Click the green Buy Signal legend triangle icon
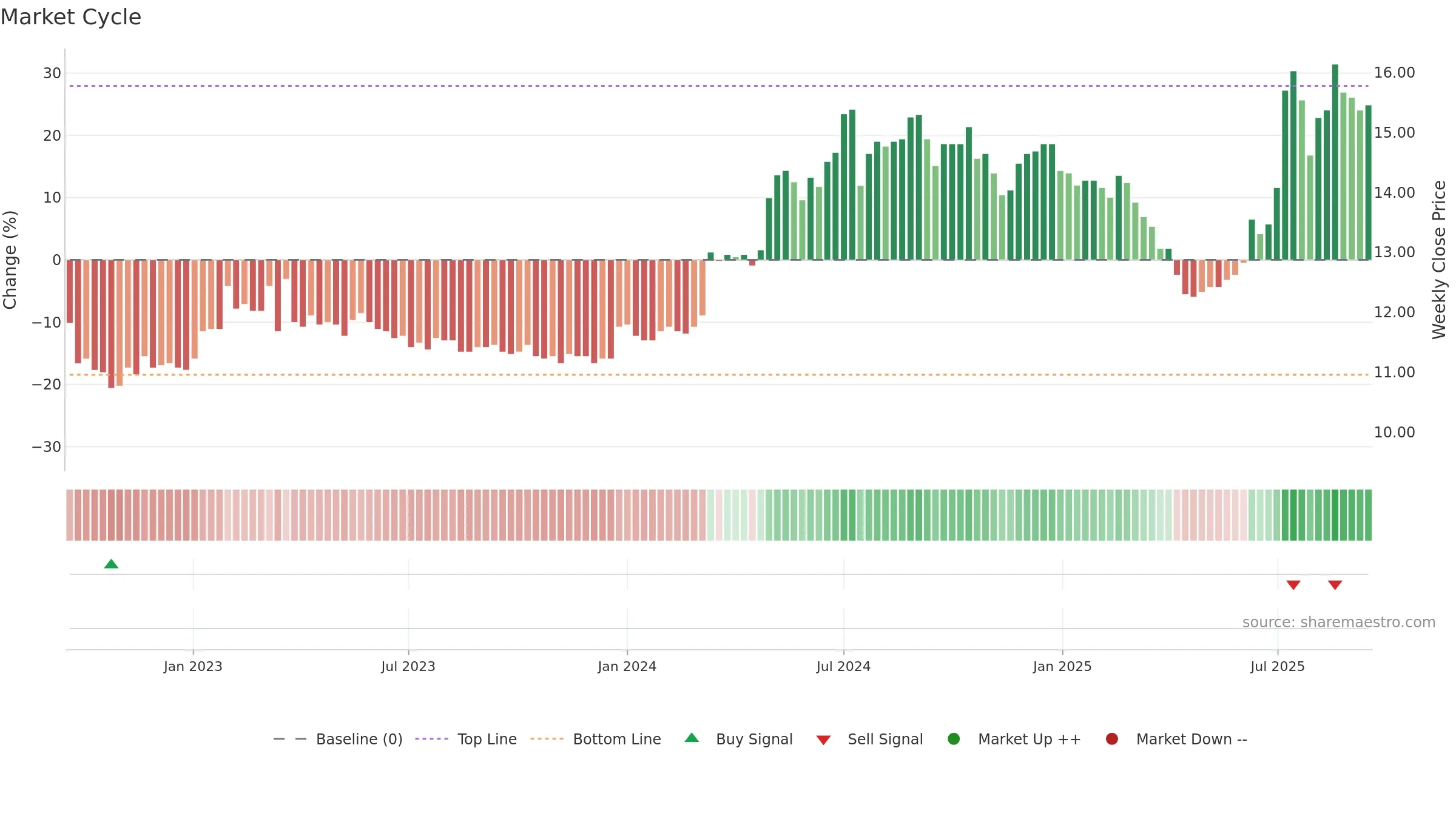Viewport: 1456px width, 819px height. (692, 738)
